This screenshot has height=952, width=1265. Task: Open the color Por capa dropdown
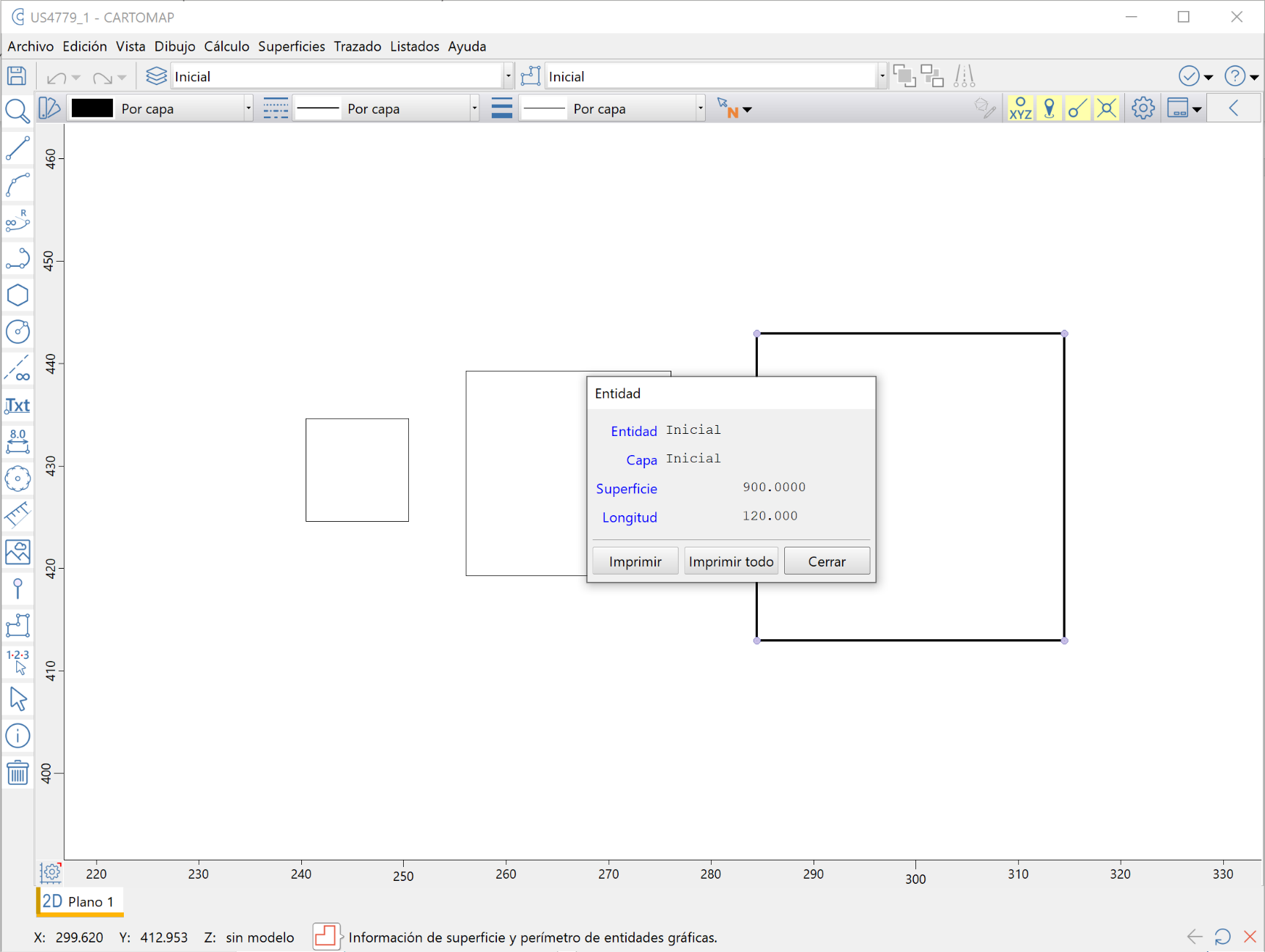point(248,108)
